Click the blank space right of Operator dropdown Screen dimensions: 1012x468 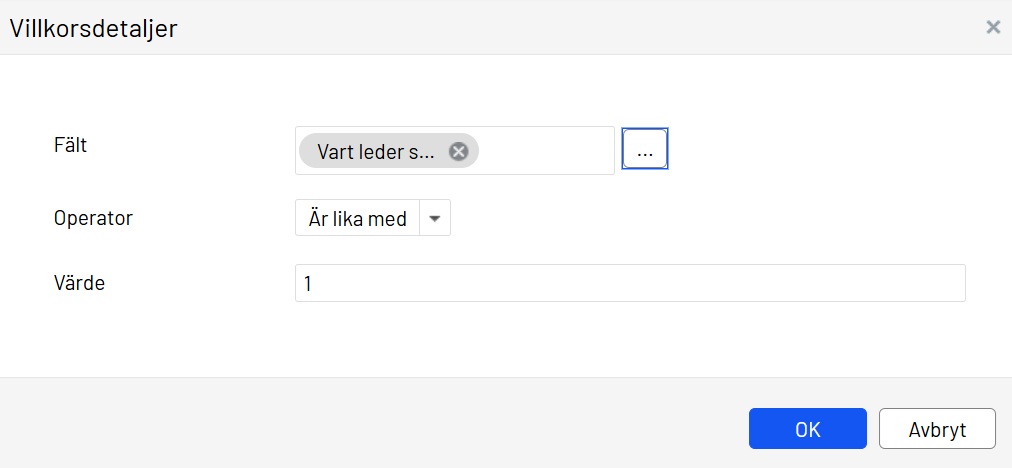pos(700,218)
